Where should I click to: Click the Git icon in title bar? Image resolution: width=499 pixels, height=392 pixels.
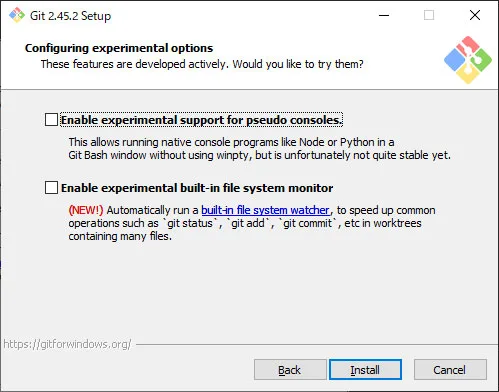(17, 15)
